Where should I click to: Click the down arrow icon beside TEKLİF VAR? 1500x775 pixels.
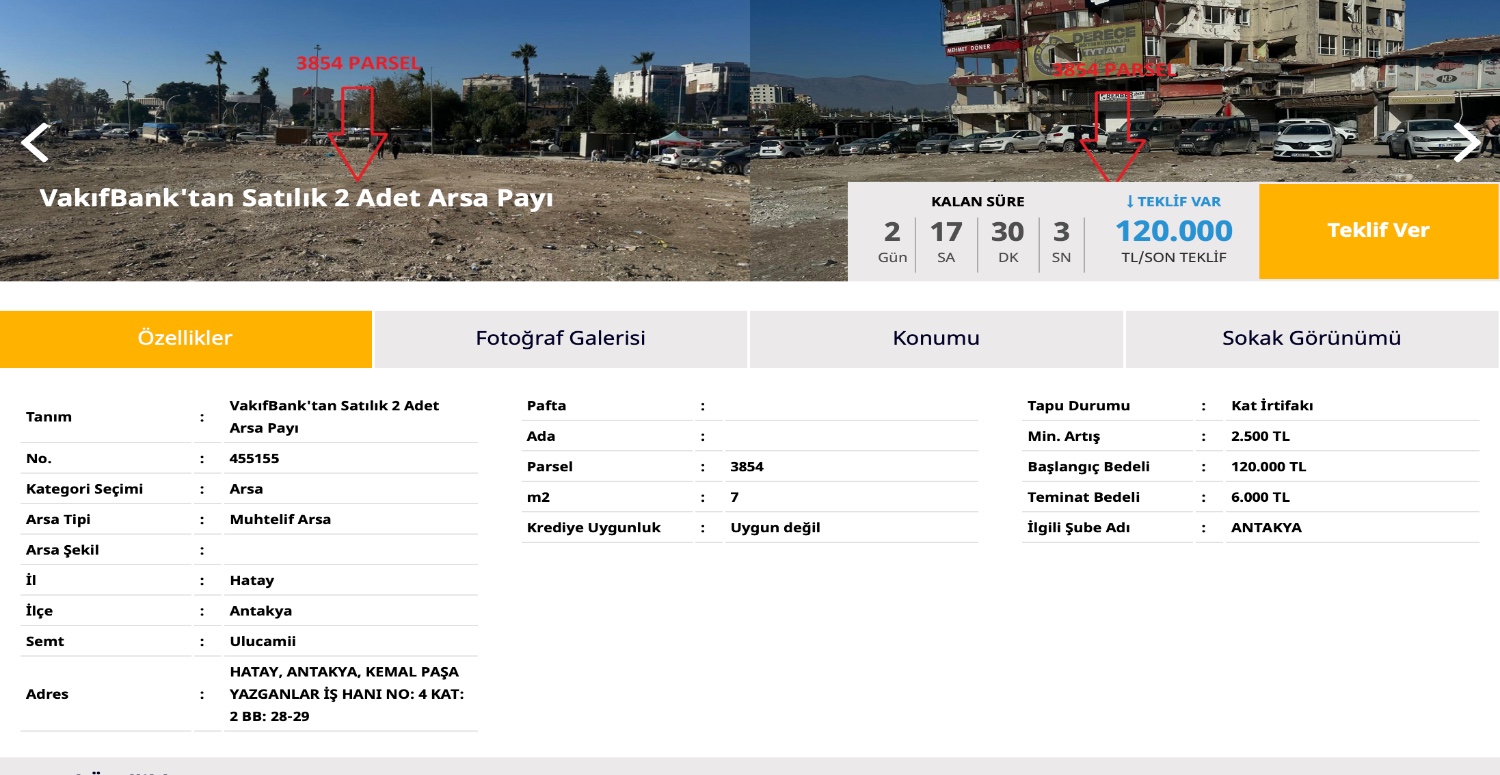pos(1130,202)
